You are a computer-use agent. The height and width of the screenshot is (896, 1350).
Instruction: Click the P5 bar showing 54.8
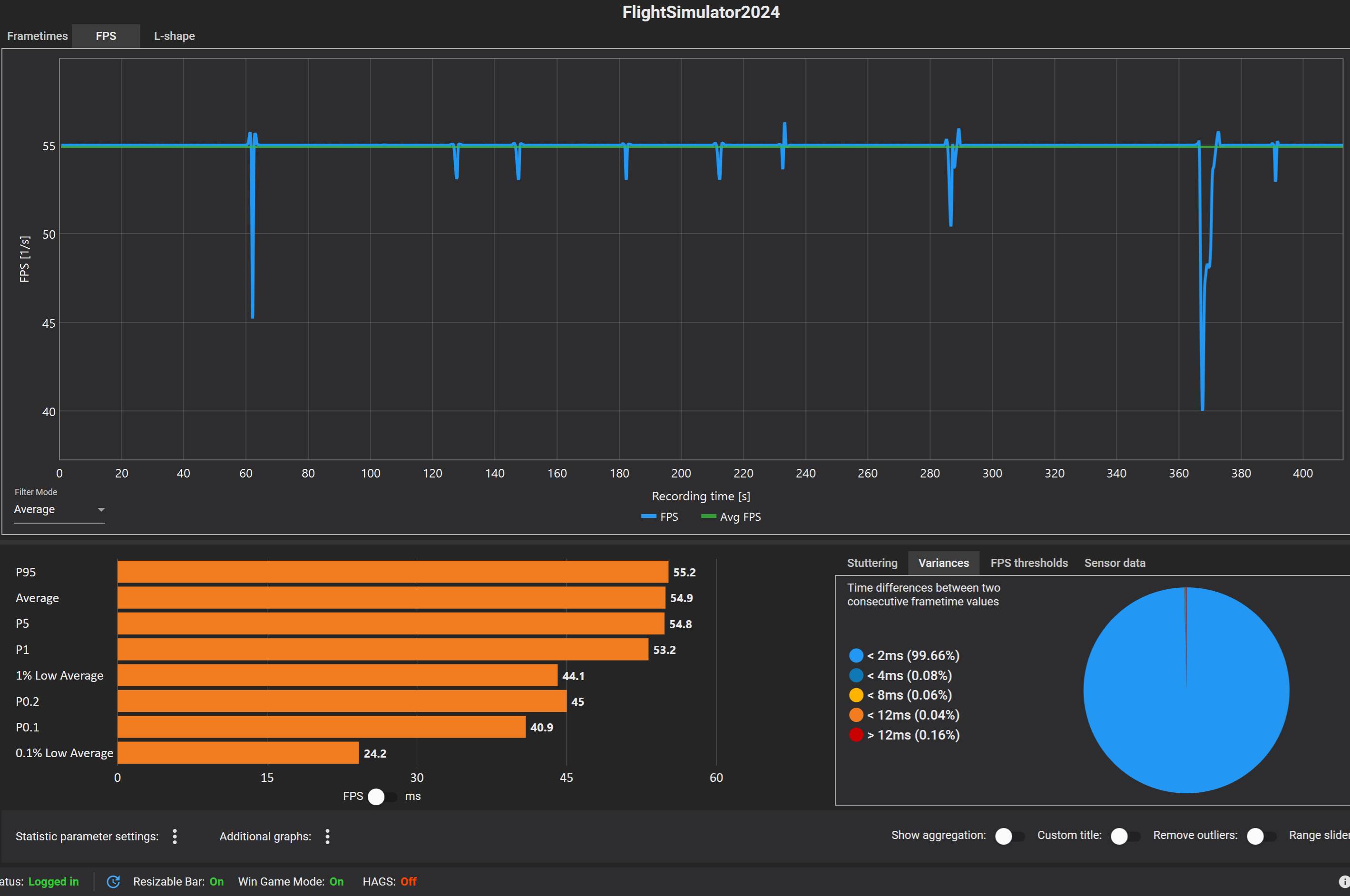click(x=391, y=624)
